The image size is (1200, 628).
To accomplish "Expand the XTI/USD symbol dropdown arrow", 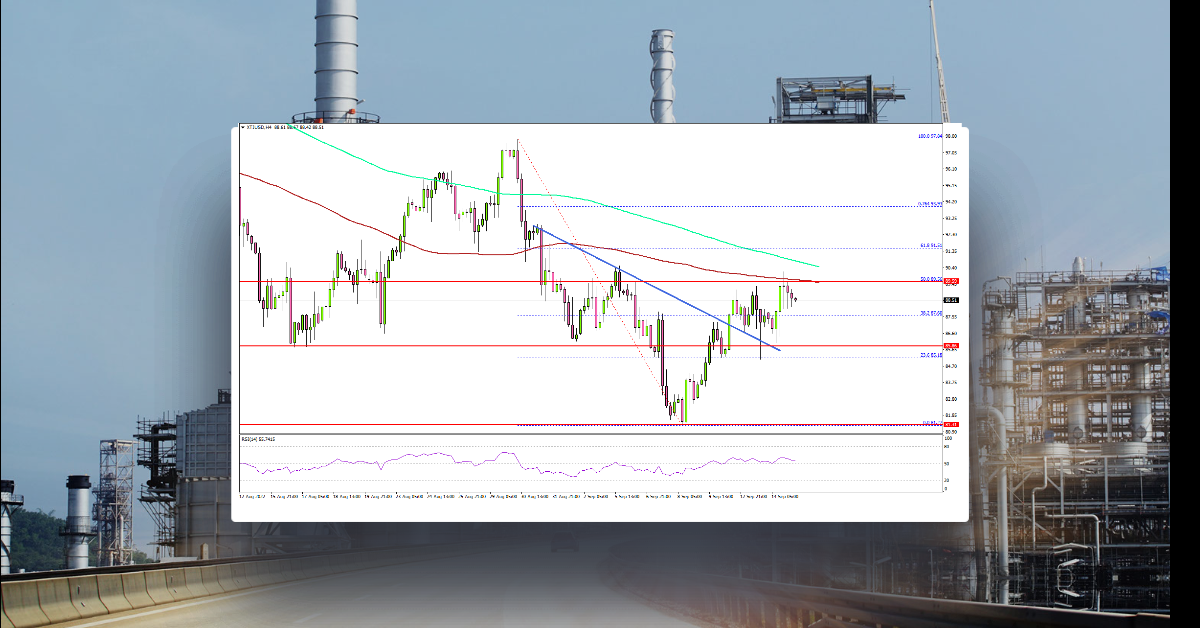I will click(x=242, y=127).
